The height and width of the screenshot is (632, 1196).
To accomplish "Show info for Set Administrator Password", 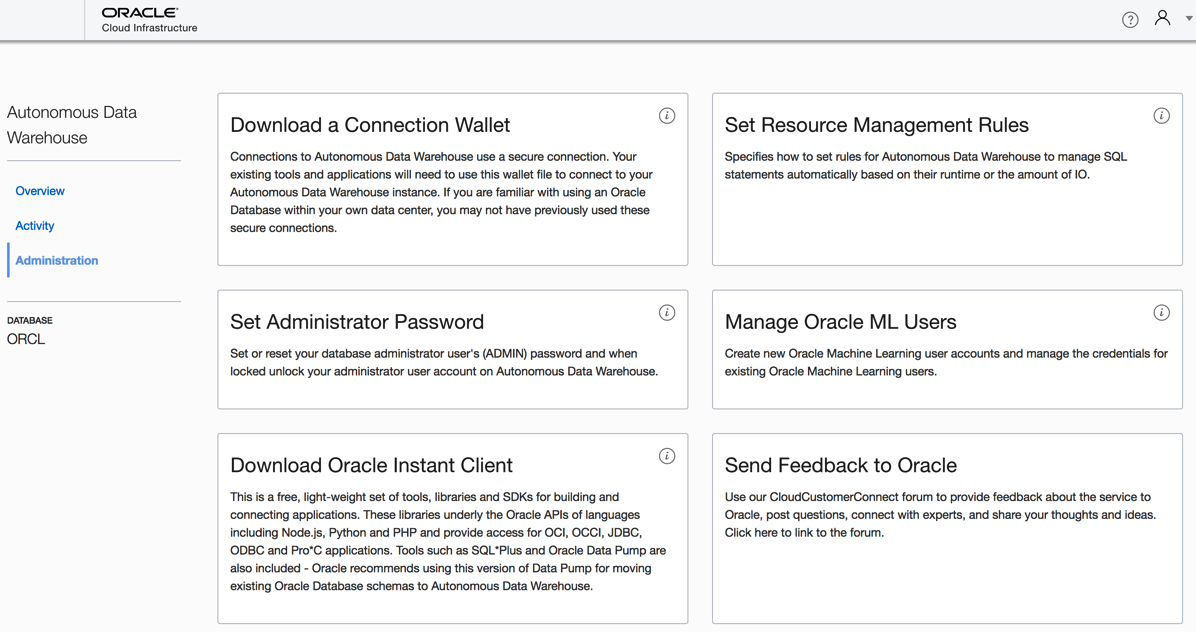I will tap(667, 313).
